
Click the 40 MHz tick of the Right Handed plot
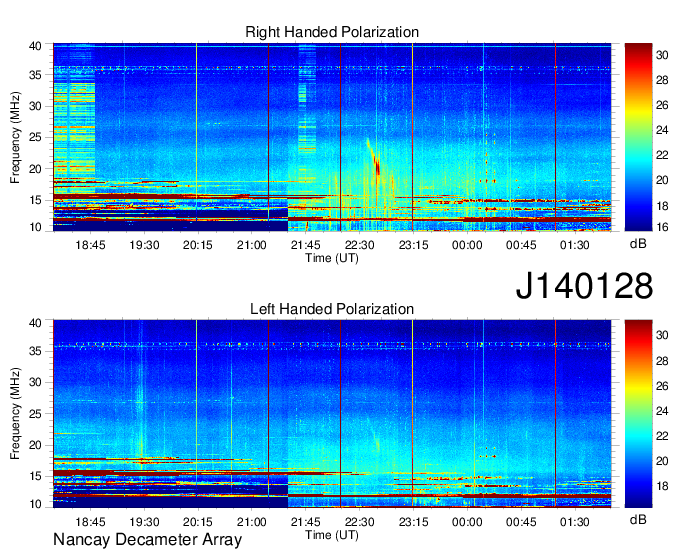point(35,46)
